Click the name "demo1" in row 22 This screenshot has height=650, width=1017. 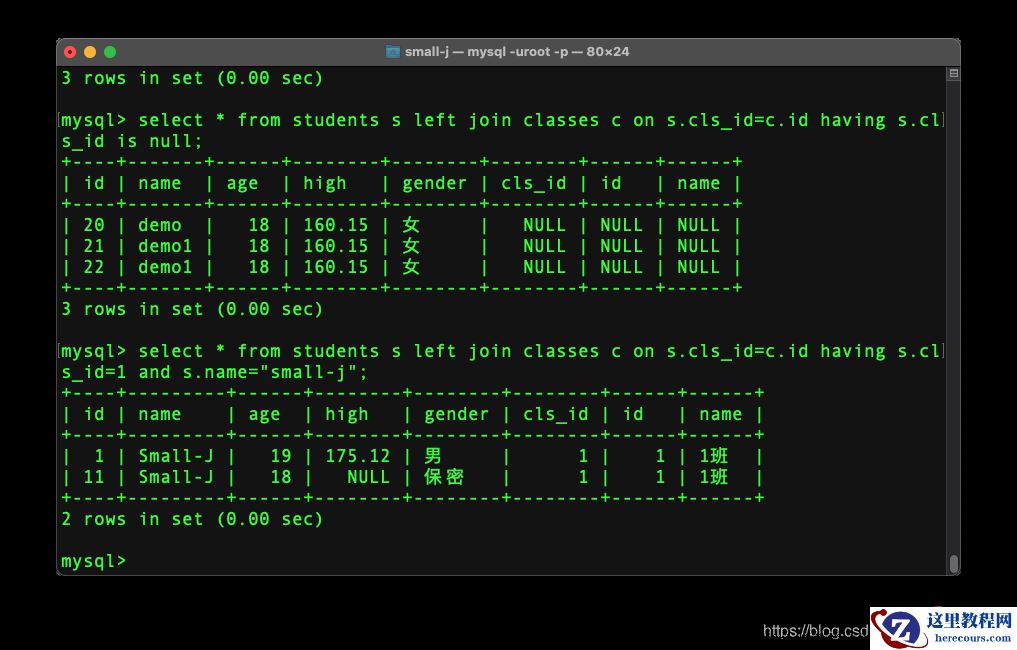[165, 267]
